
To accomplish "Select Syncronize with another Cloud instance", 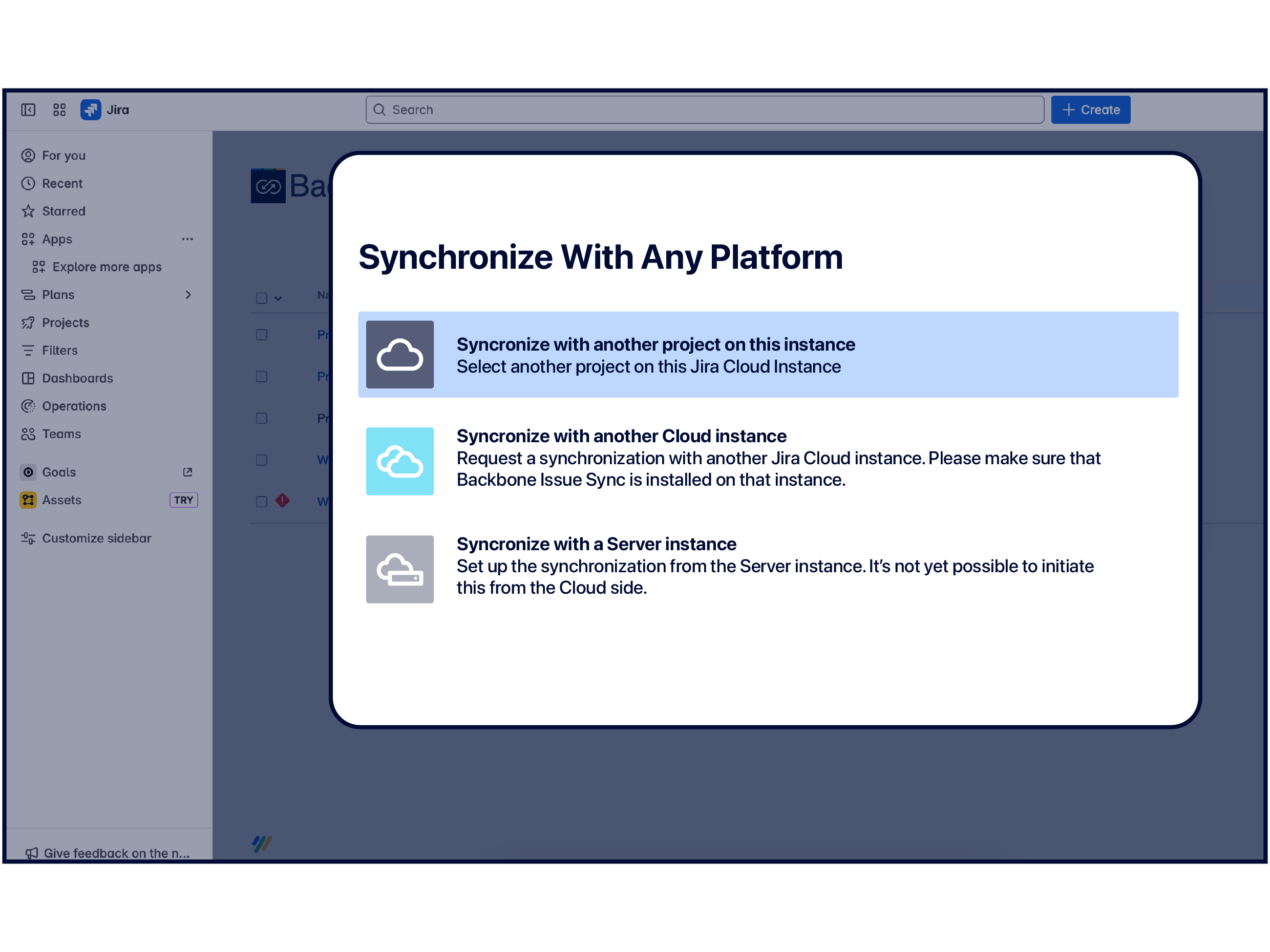I will point(768,461).
